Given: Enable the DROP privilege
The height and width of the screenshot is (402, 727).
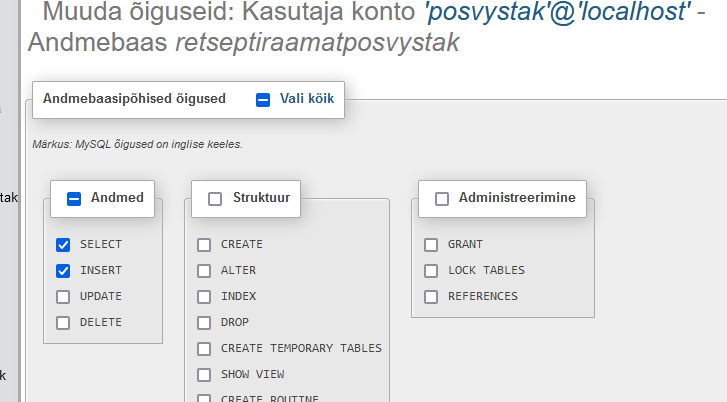Looking at the screenshot, I should 204,322.
